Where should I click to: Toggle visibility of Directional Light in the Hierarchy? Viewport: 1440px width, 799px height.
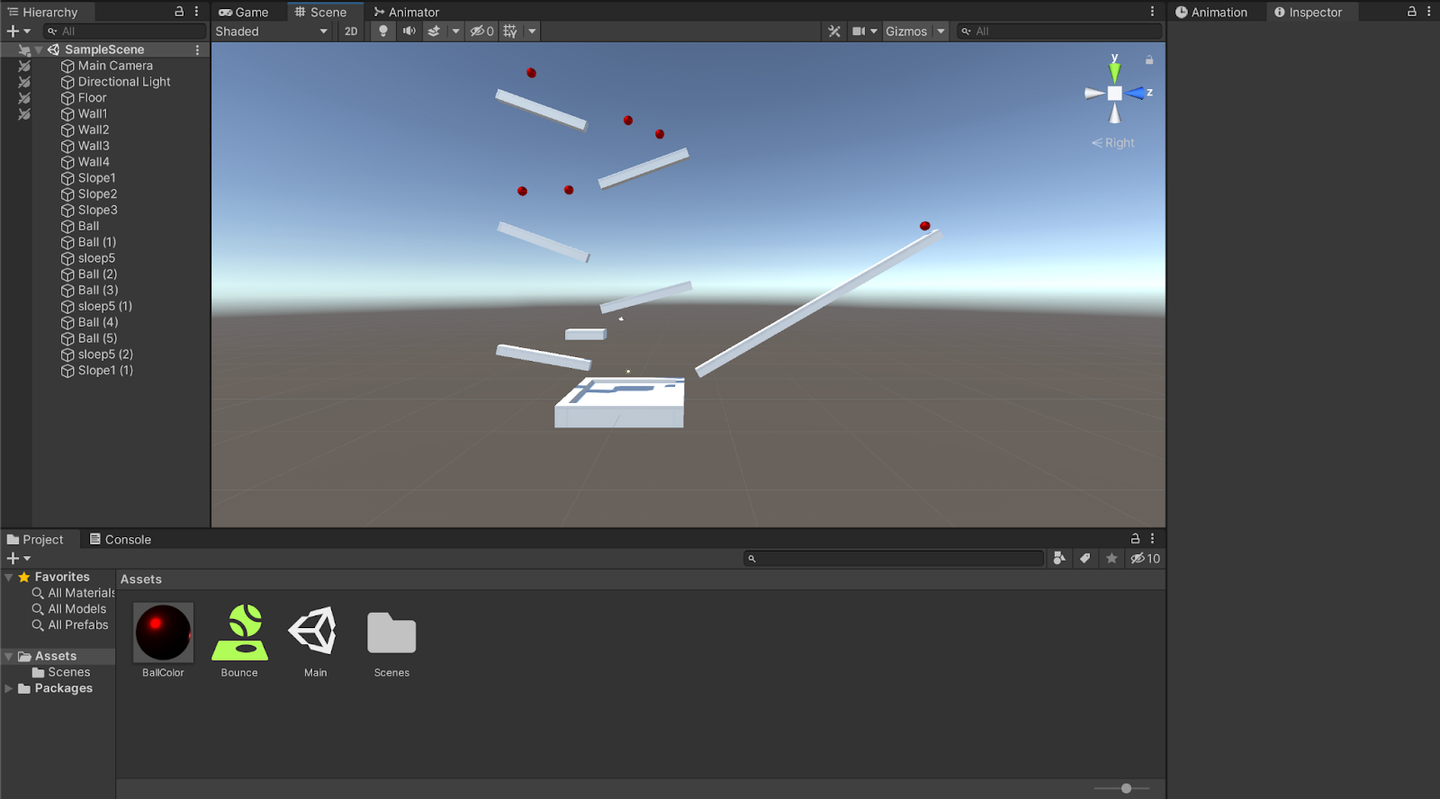click(24, 82)
